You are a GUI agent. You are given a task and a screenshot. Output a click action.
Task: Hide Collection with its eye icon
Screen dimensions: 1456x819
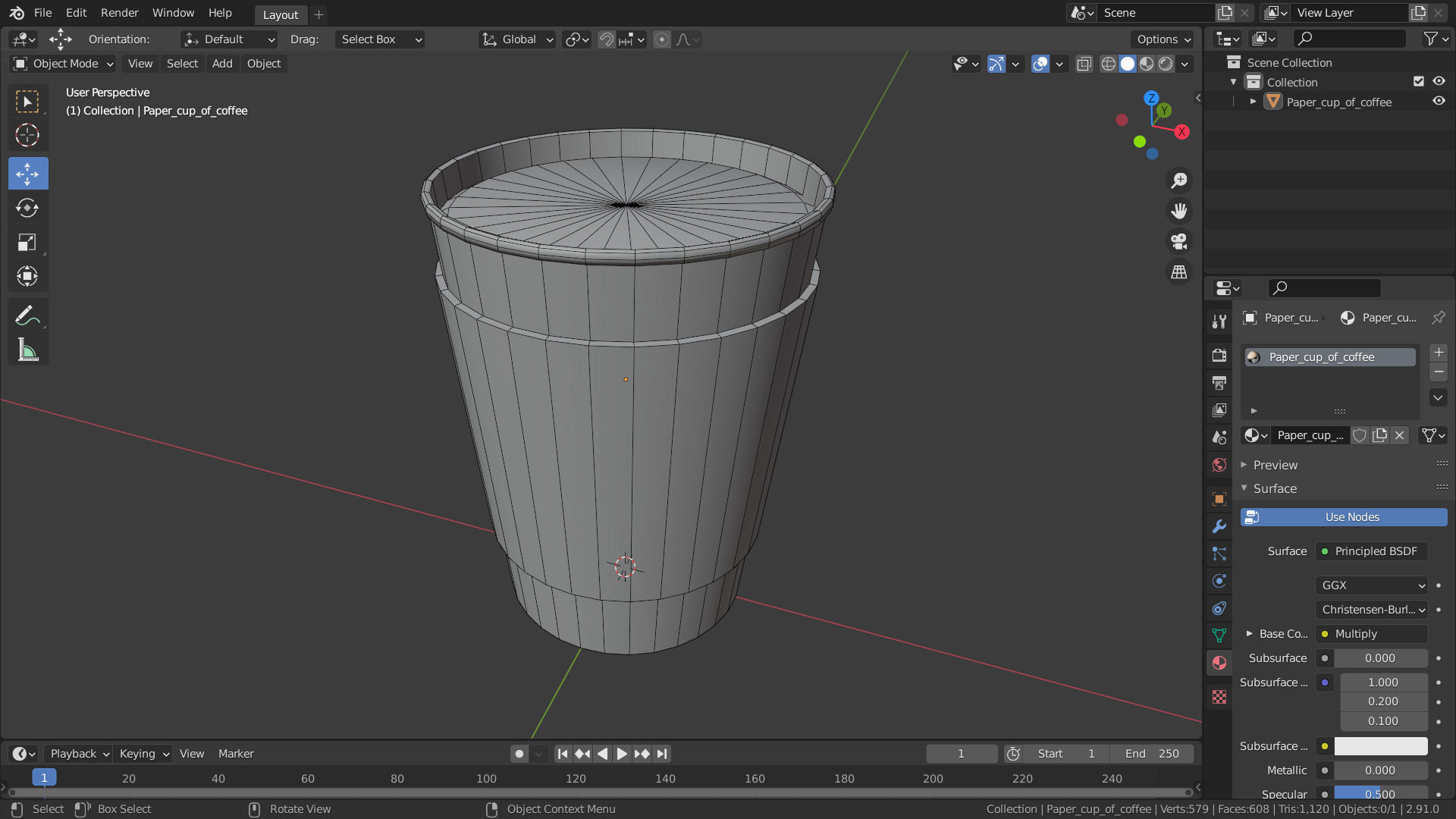point(1439,81)
